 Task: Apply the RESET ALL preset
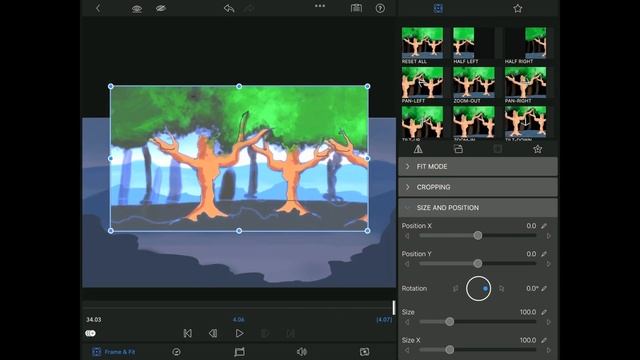422,45
